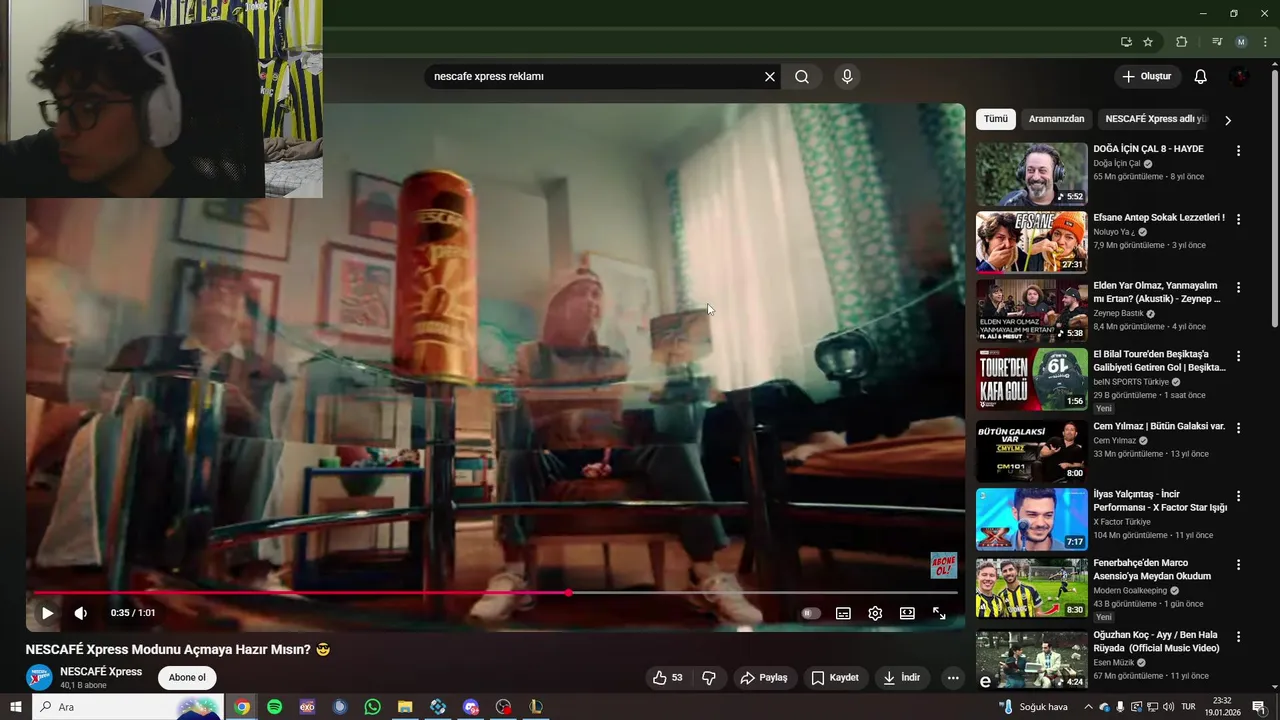This screenshot has width=1280, height=720.
Task: Toggle the autoplay switch in the player
Action: pos(811,613)
